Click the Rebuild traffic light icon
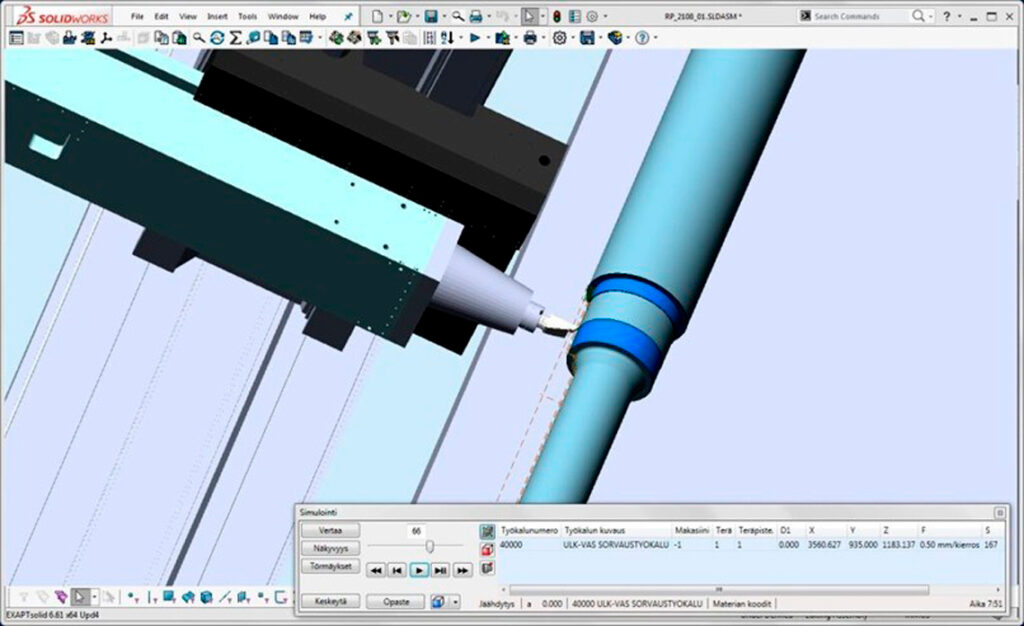Screen dimensions: 1024x626 click(556, 16)
